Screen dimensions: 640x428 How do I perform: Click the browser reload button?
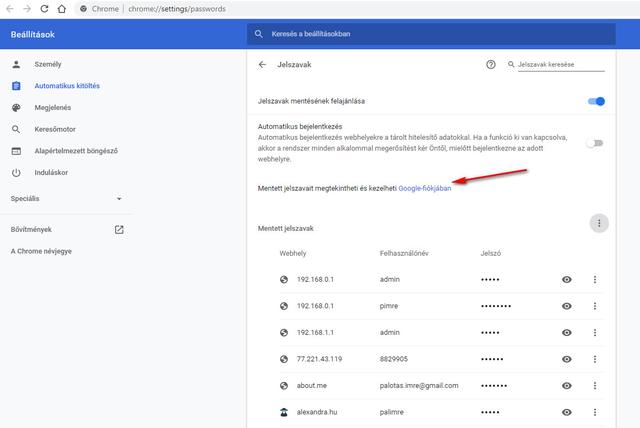tap(44, 9)
